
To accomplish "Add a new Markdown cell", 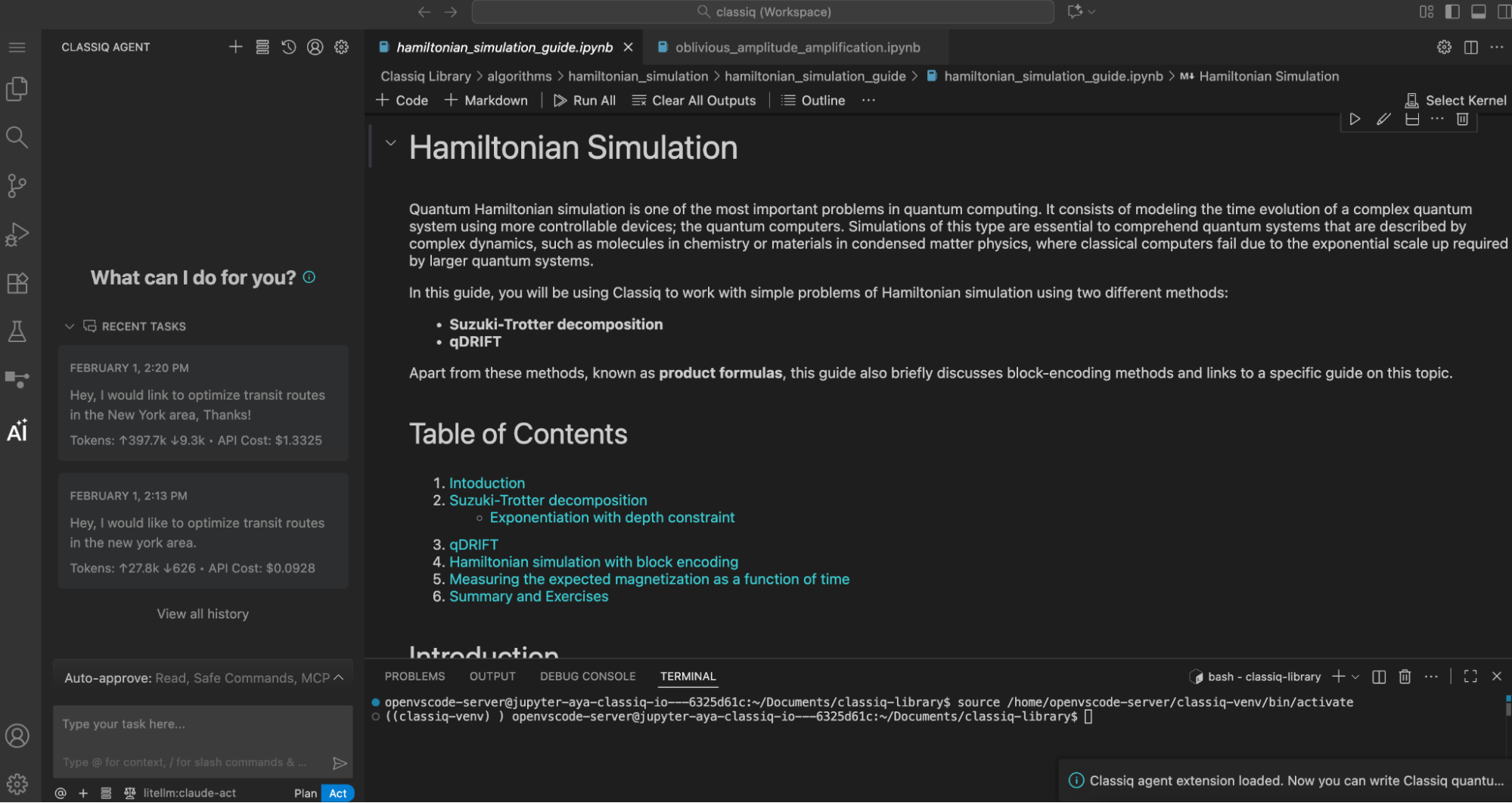I will tap(486, 100).
